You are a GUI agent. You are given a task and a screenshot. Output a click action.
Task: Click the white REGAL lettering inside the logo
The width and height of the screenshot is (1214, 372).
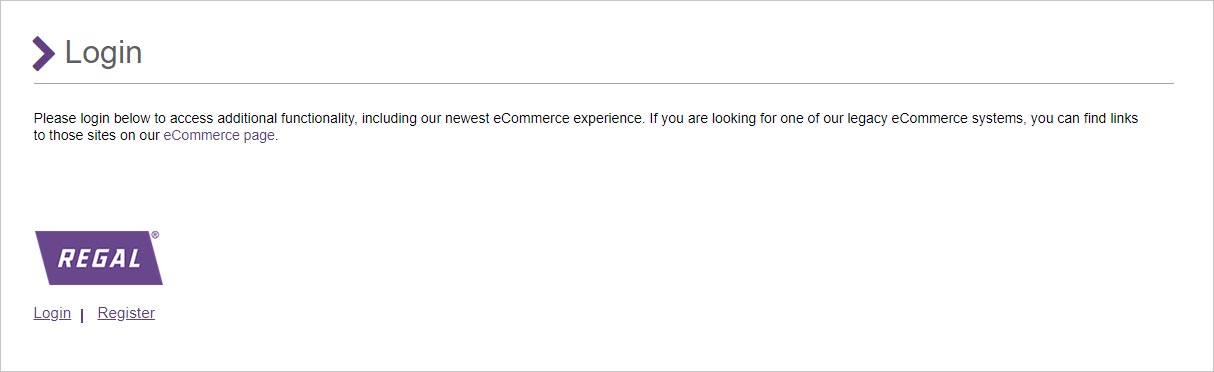pos(99,259)
